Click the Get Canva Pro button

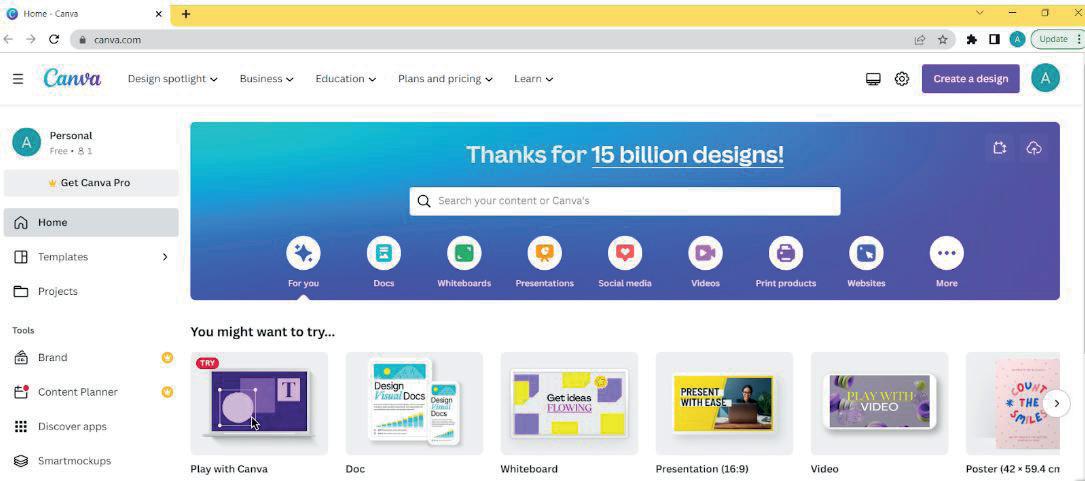coord(91,183)
